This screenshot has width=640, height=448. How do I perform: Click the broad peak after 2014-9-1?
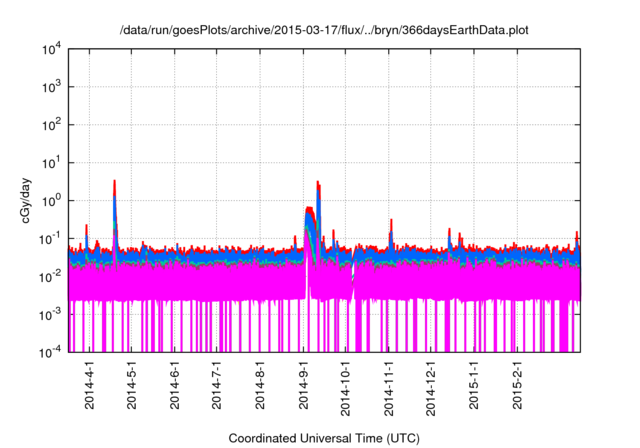(311, 215)
